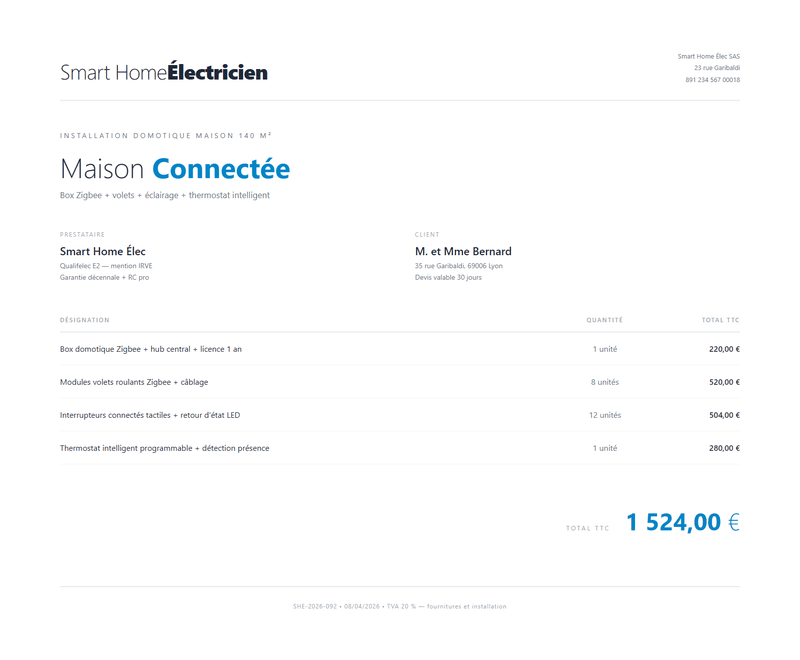800x660 pixels.
Task: Click the 504,00 € interrupteurs amount
Action: [x=724, y=415]
